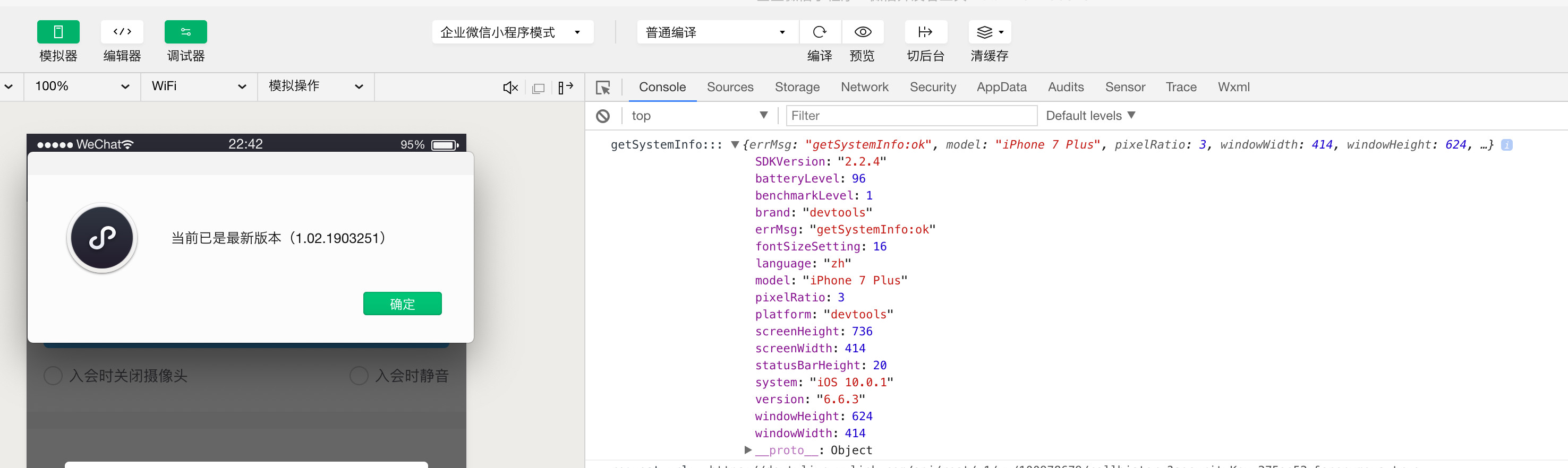The height and width of the screenshot is (468, 1568).
Task: Click the console Filter input field
Action: click(x=910, y=116)
